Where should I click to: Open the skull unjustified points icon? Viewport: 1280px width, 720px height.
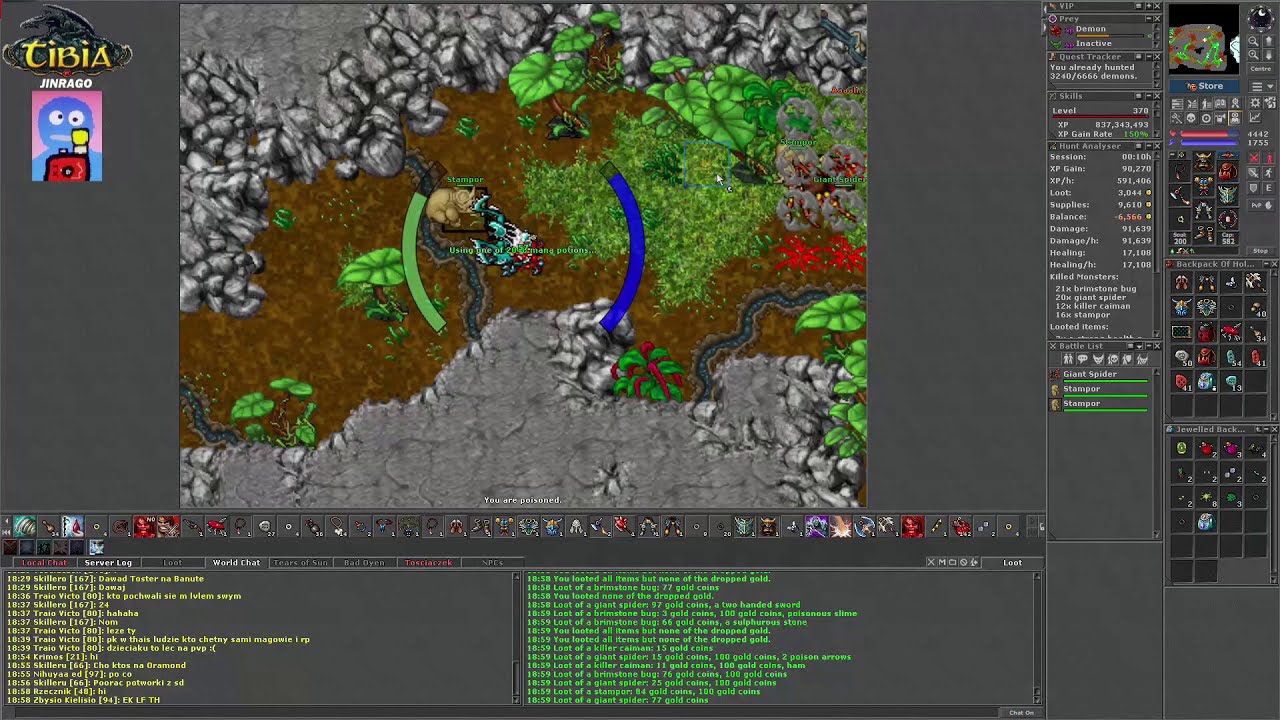1191,117
